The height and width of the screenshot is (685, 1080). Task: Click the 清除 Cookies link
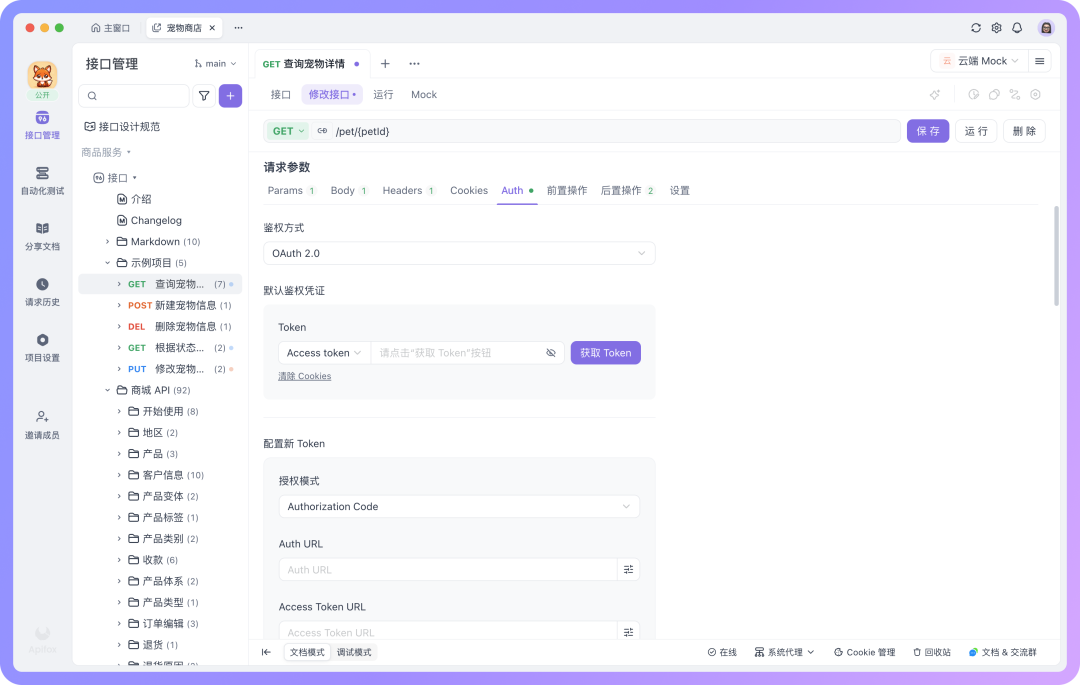[304, 376]
